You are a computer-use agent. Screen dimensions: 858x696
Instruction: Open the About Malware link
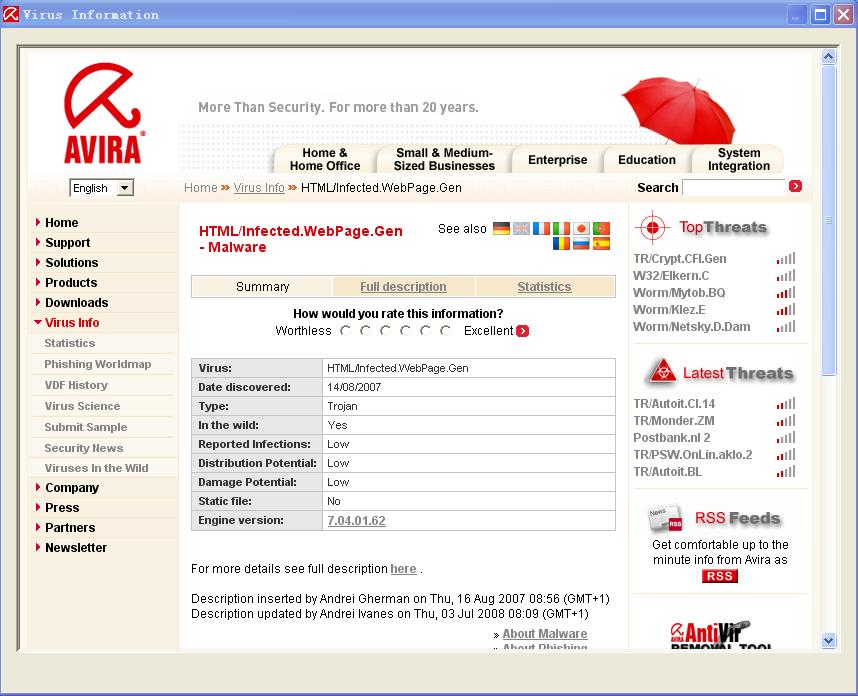(x=545, y=634)
